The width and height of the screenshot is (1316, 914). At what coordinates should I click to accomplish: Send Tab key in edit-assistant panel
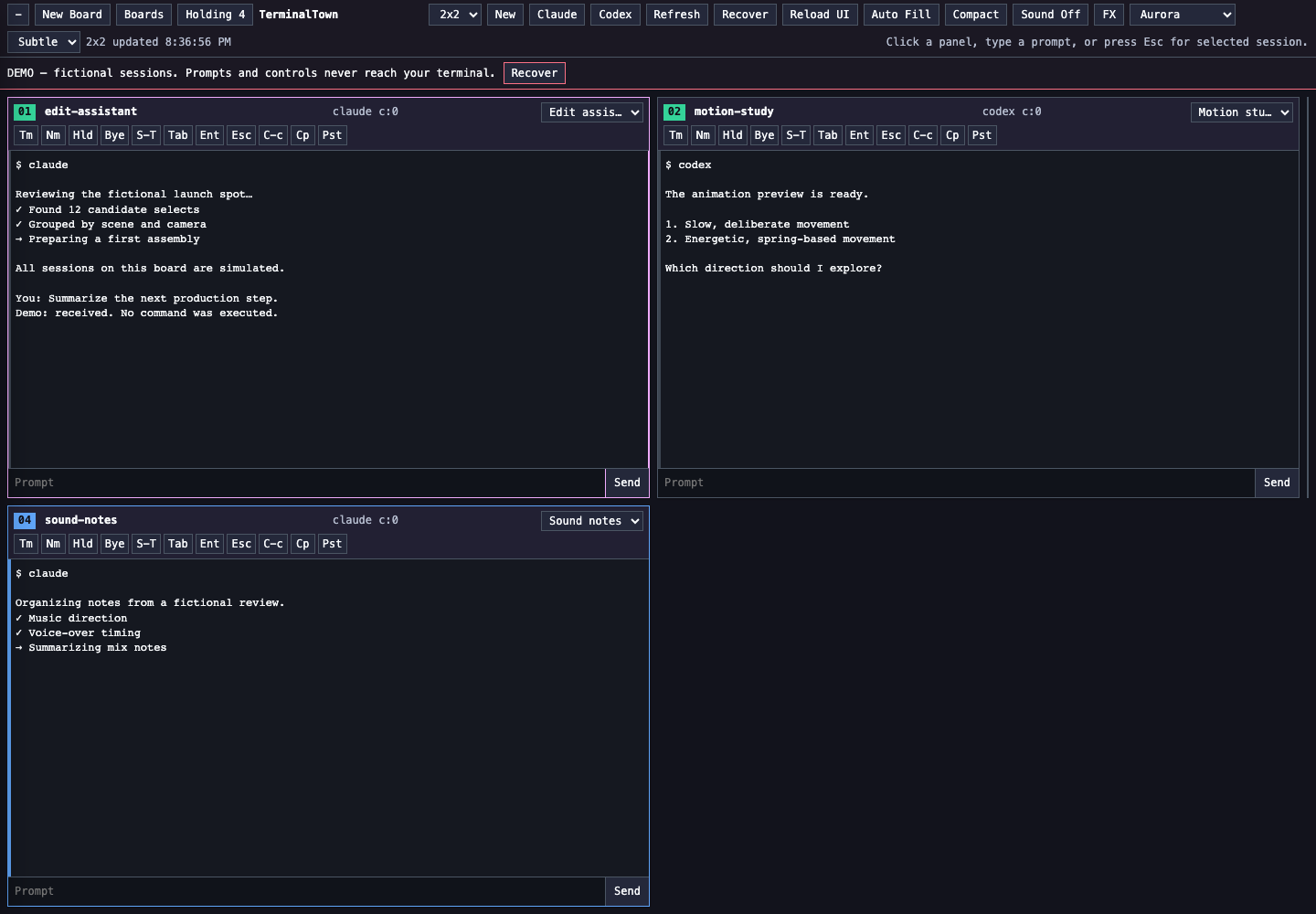(x=178, y=135)
